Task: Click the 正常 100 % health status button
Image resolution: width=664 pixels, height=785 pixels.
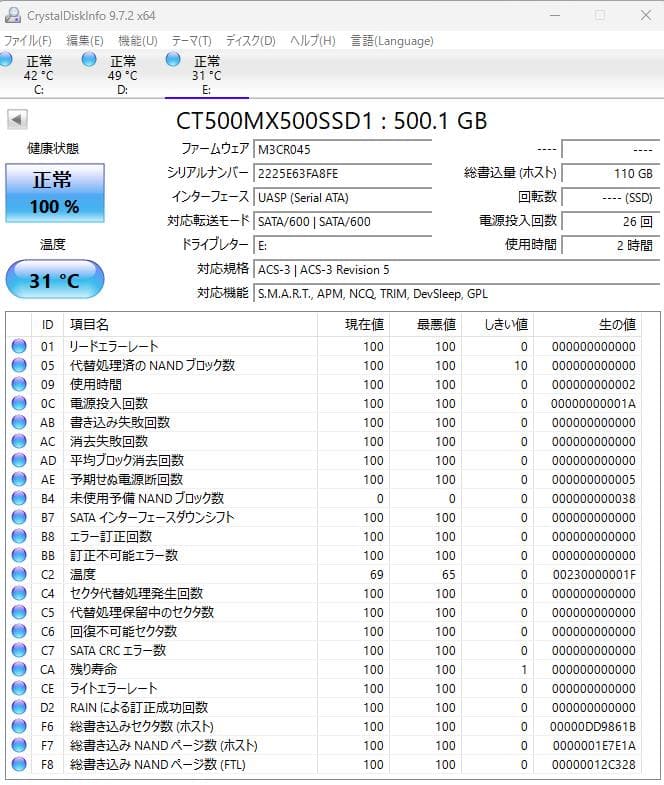Action: (x=55, y=193)
